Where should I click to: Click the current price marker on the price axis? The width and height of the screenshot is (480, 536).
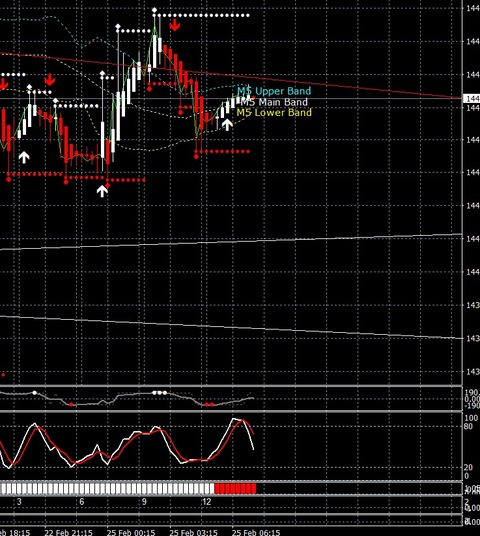tap(471, 98)
